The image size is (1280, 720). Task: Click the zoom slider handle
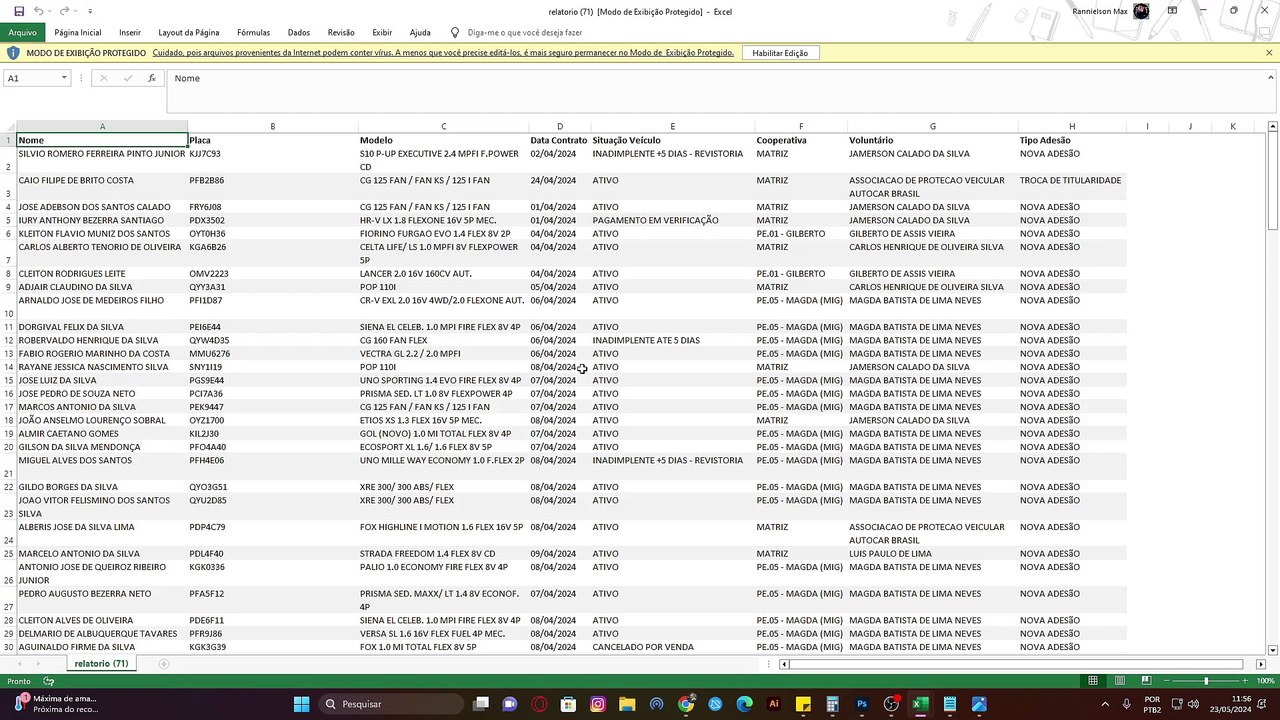(x=1205, y=681)
